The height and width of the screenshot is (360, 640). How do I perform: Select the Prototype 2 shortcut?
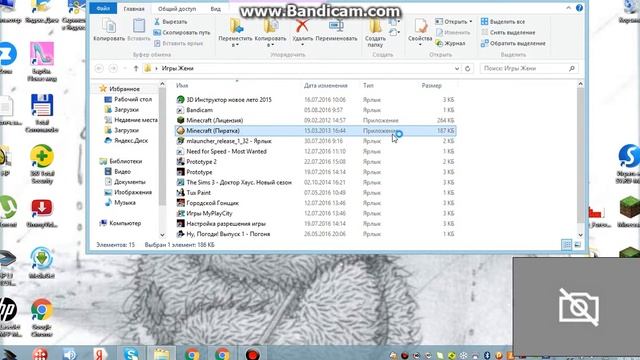[x=315, y=162]
